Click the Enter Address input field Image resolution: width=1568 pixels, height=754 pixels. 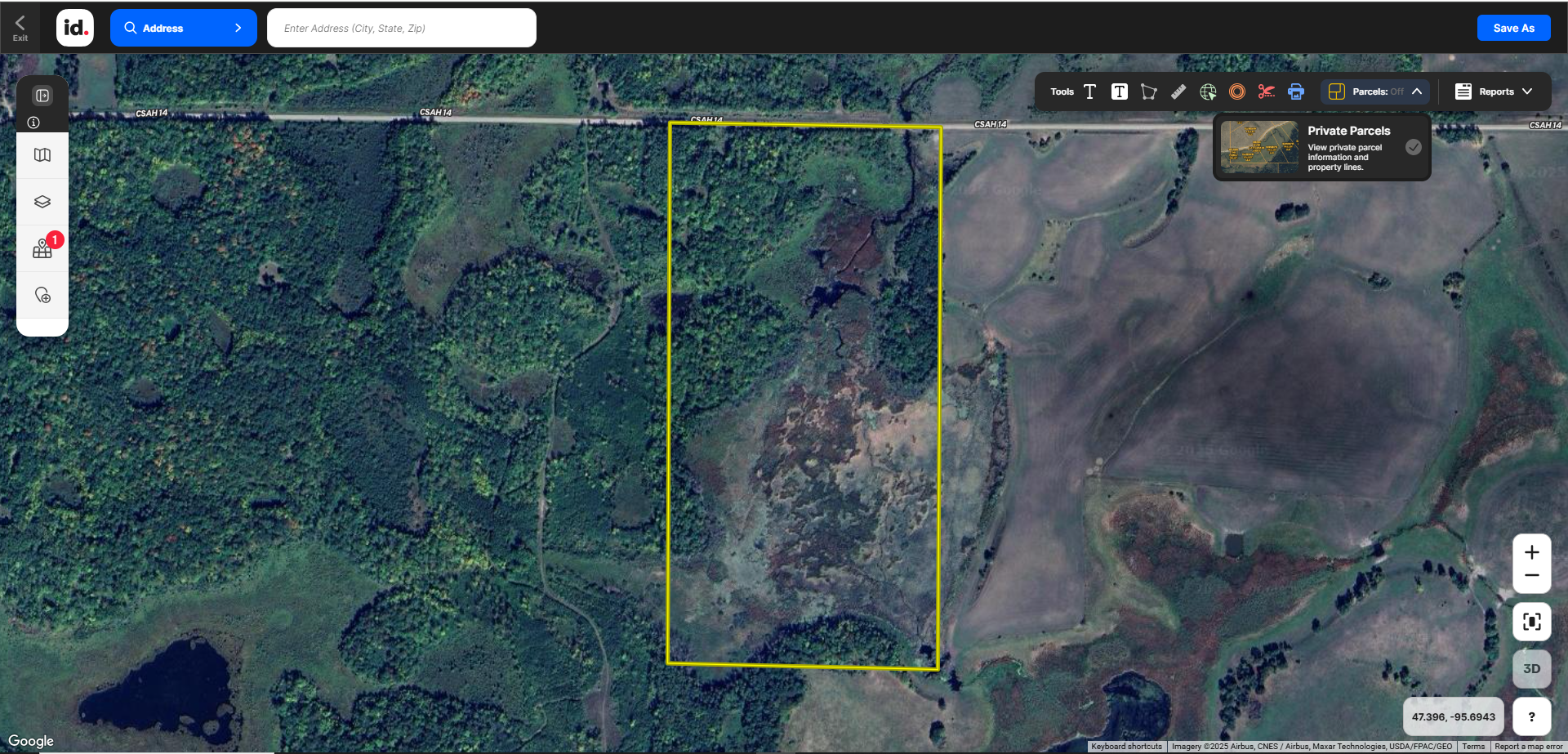[402, 28]
